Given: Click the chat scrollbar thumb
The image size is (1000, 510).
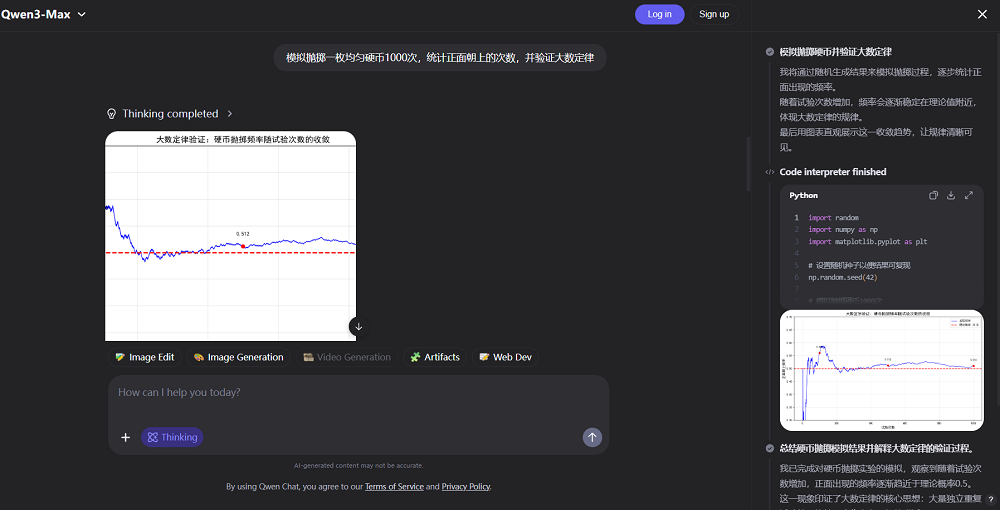Looking at the screenshot, I should point(748,162).
